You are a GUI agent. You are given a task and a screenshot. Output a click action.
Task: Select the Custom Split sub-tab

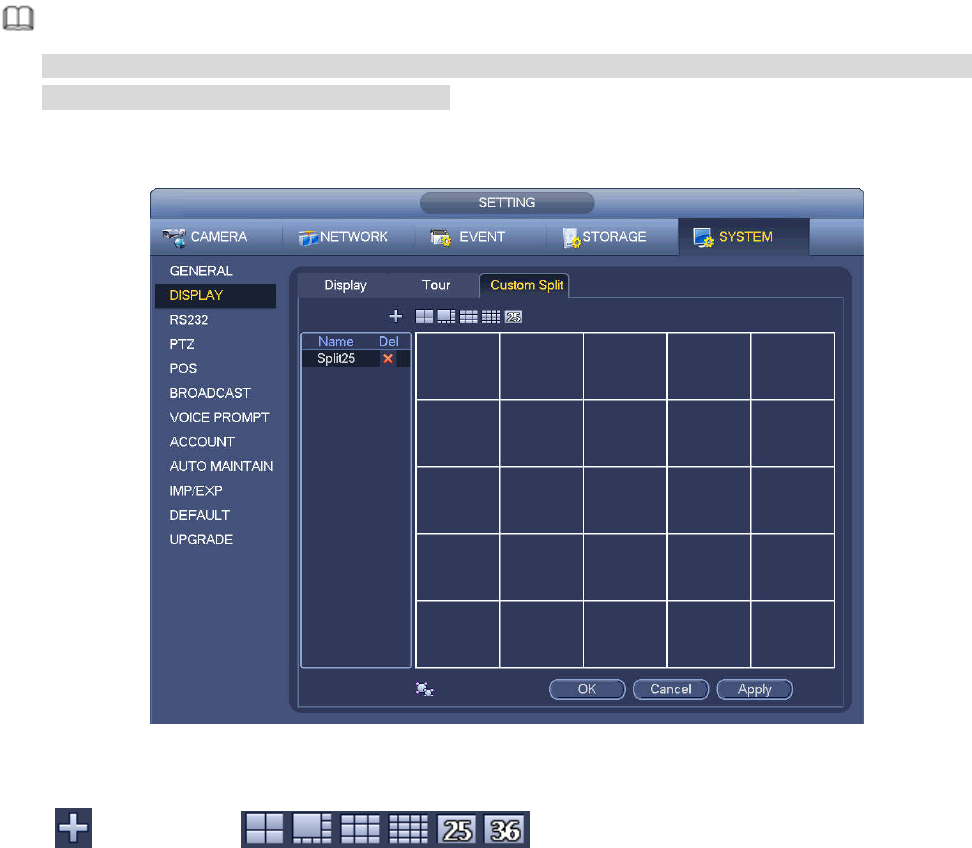pos(526,285)
